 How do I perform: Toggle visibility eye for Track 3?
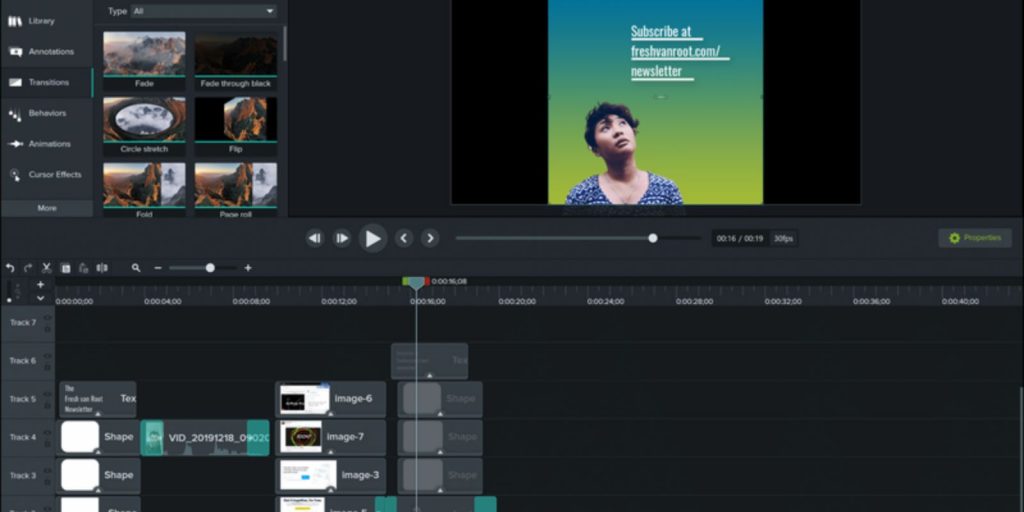pos(48,472)
